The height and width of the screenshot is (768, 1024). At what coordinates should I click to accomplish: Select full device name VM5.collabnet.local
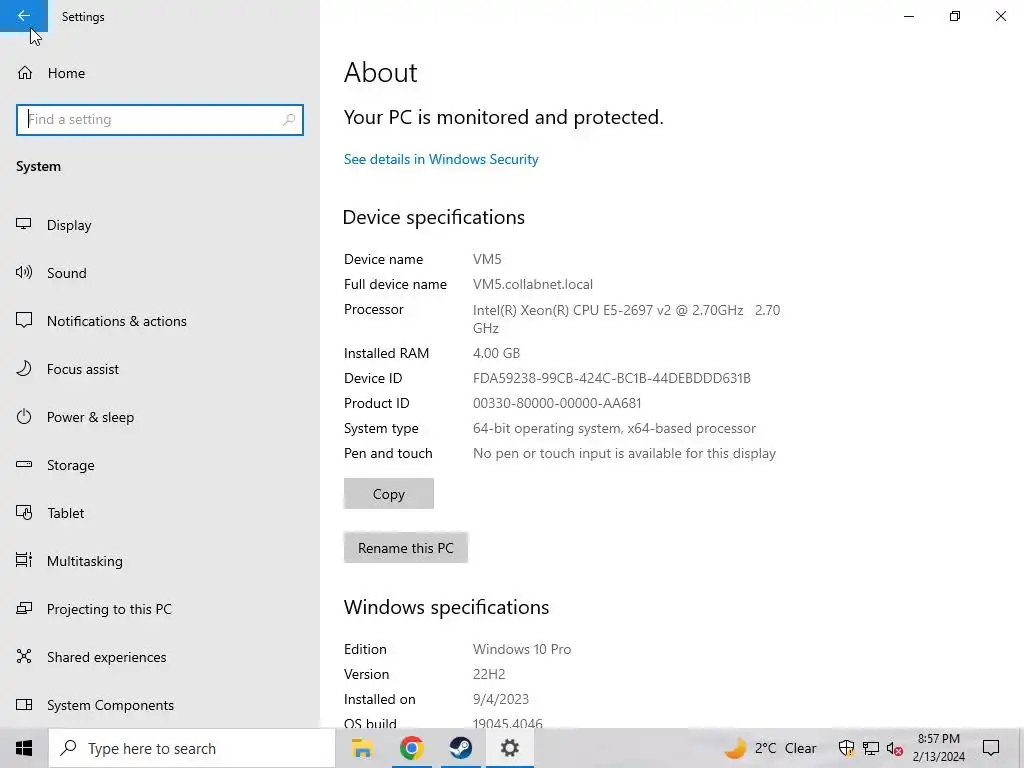pos(533,285)
